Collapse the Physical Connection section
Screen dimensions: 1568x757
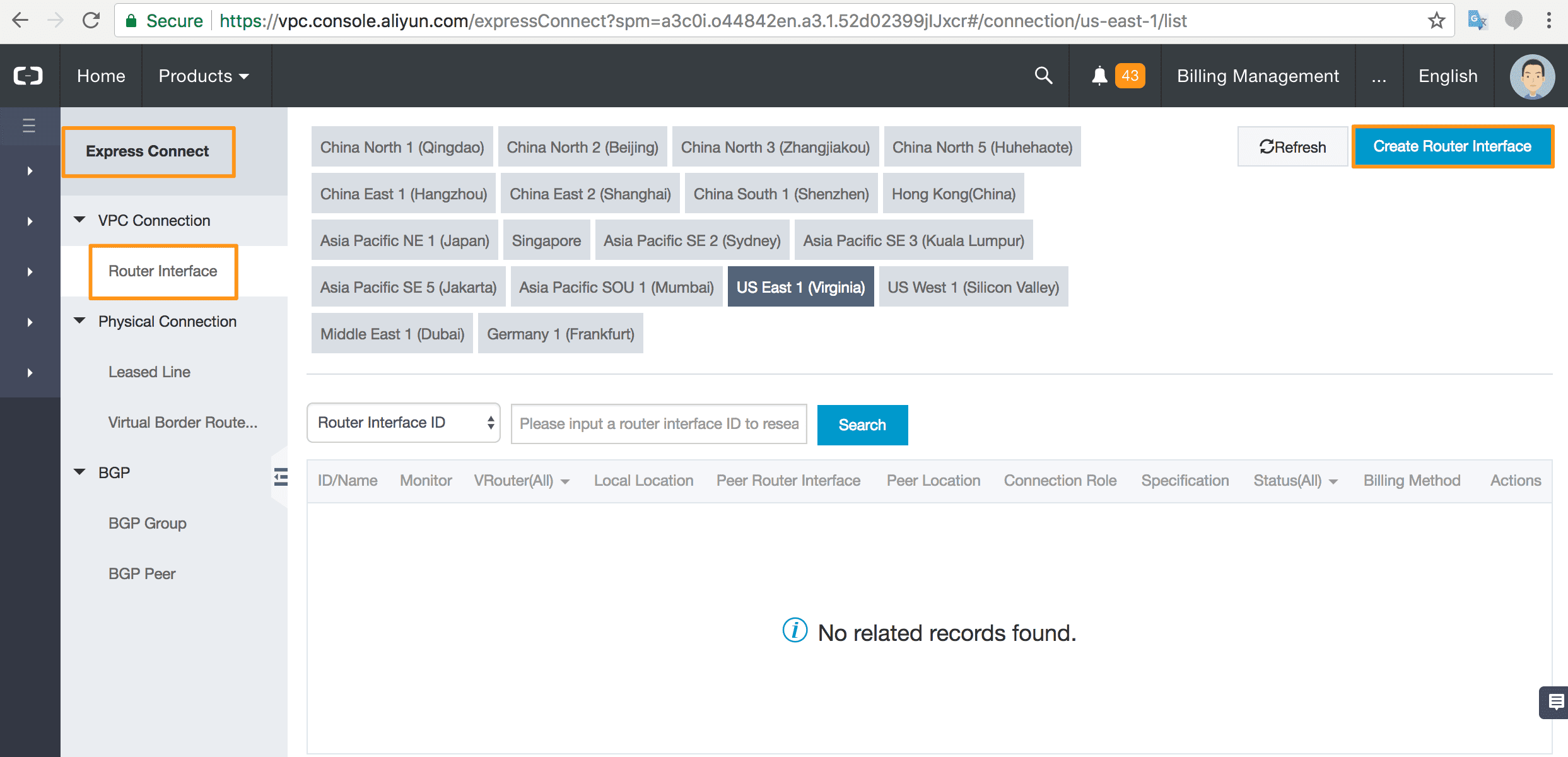coord(79,320)
